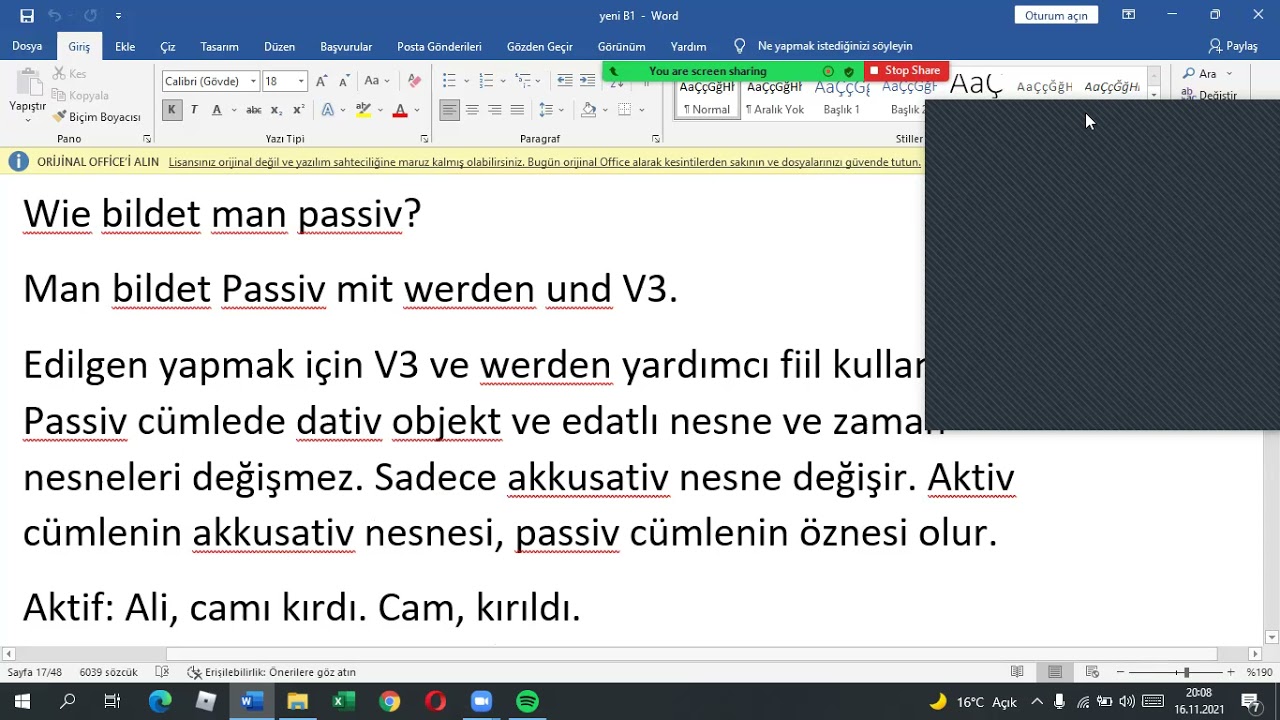This screenshot has width=1280, height=720.
Task: Click the Stop Share button
Action: (905, 71)
